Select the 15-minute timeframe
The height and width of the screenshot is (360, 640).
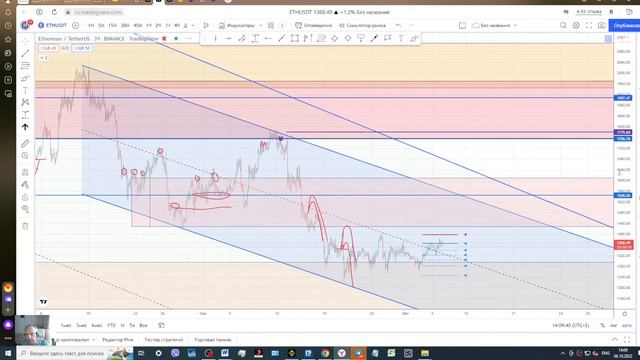(x=113, y=25)
